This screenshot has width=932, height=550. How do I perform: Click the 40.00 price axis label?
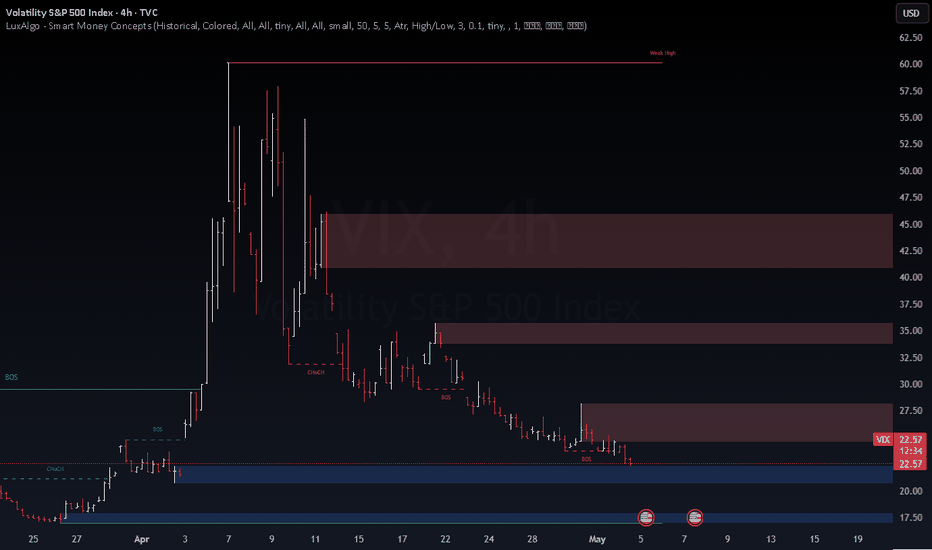click(911, 277)
